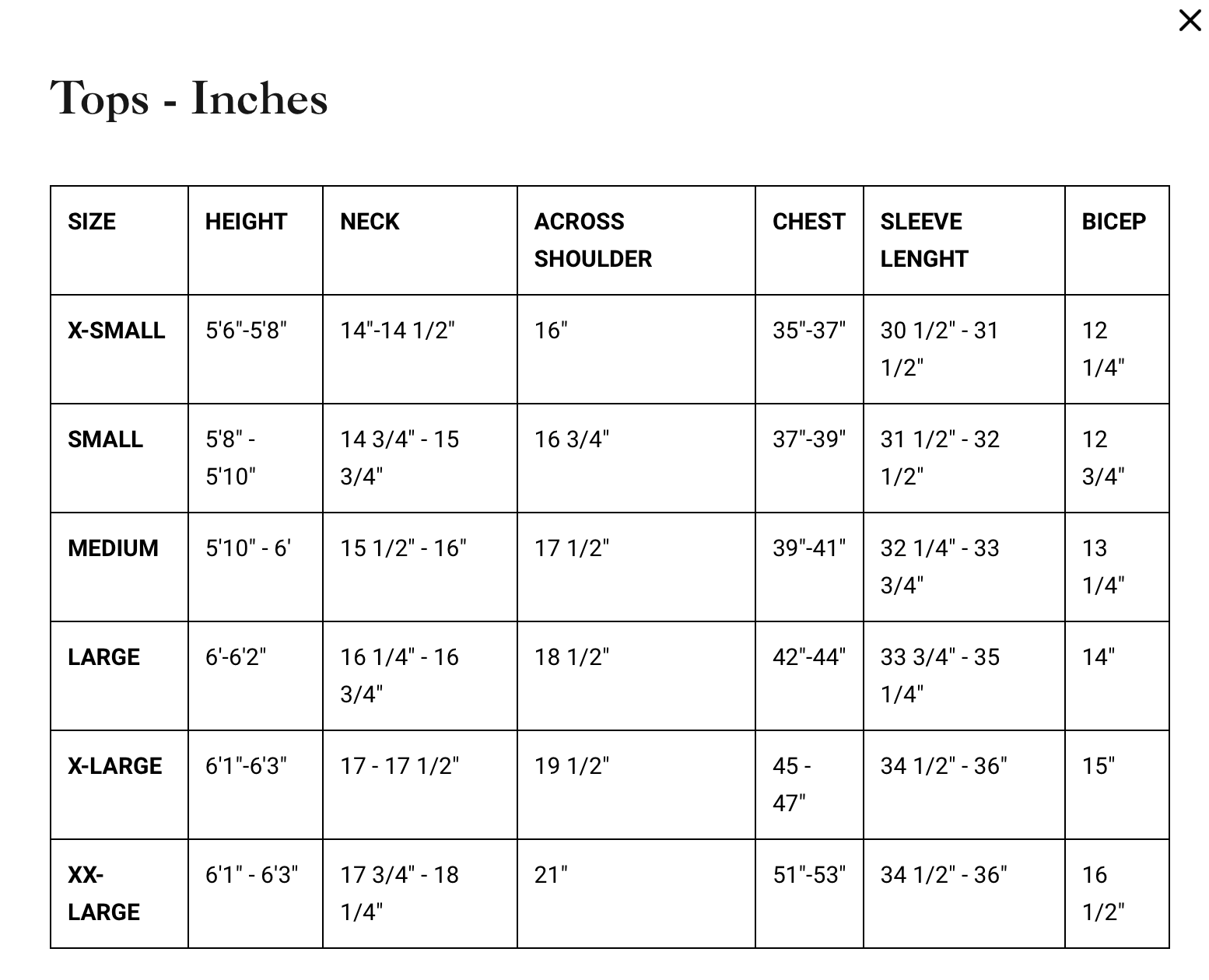Viewport: 1209px width, 980px height.
Task: Select the 21" across shoulder cell
Action: point(551,875)
